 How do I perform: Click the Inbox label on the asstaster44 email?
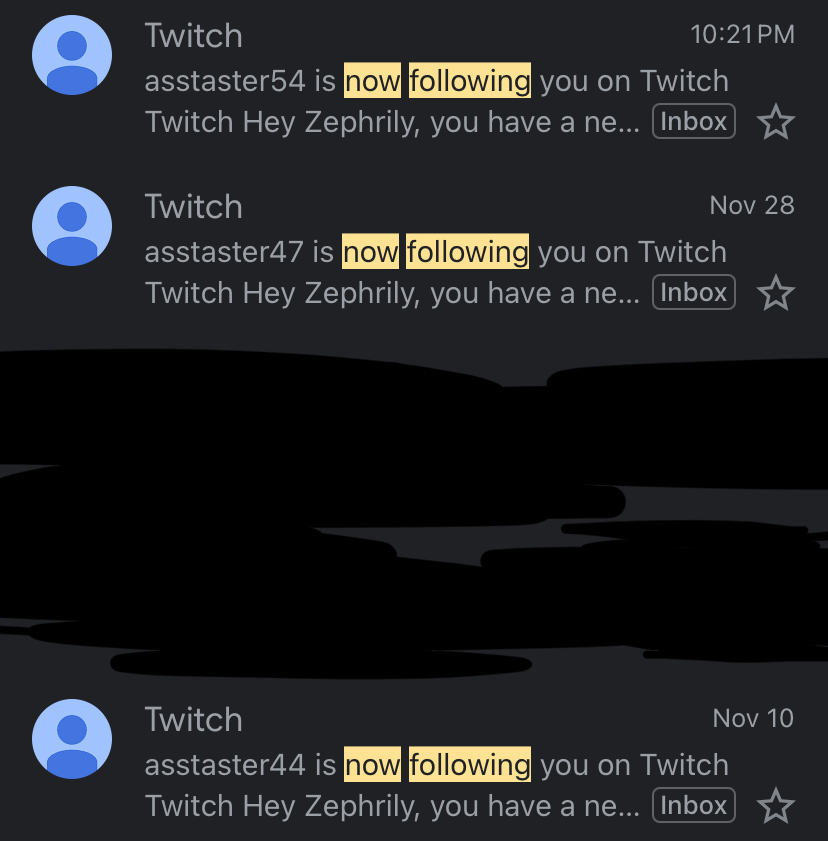point(693,805)
